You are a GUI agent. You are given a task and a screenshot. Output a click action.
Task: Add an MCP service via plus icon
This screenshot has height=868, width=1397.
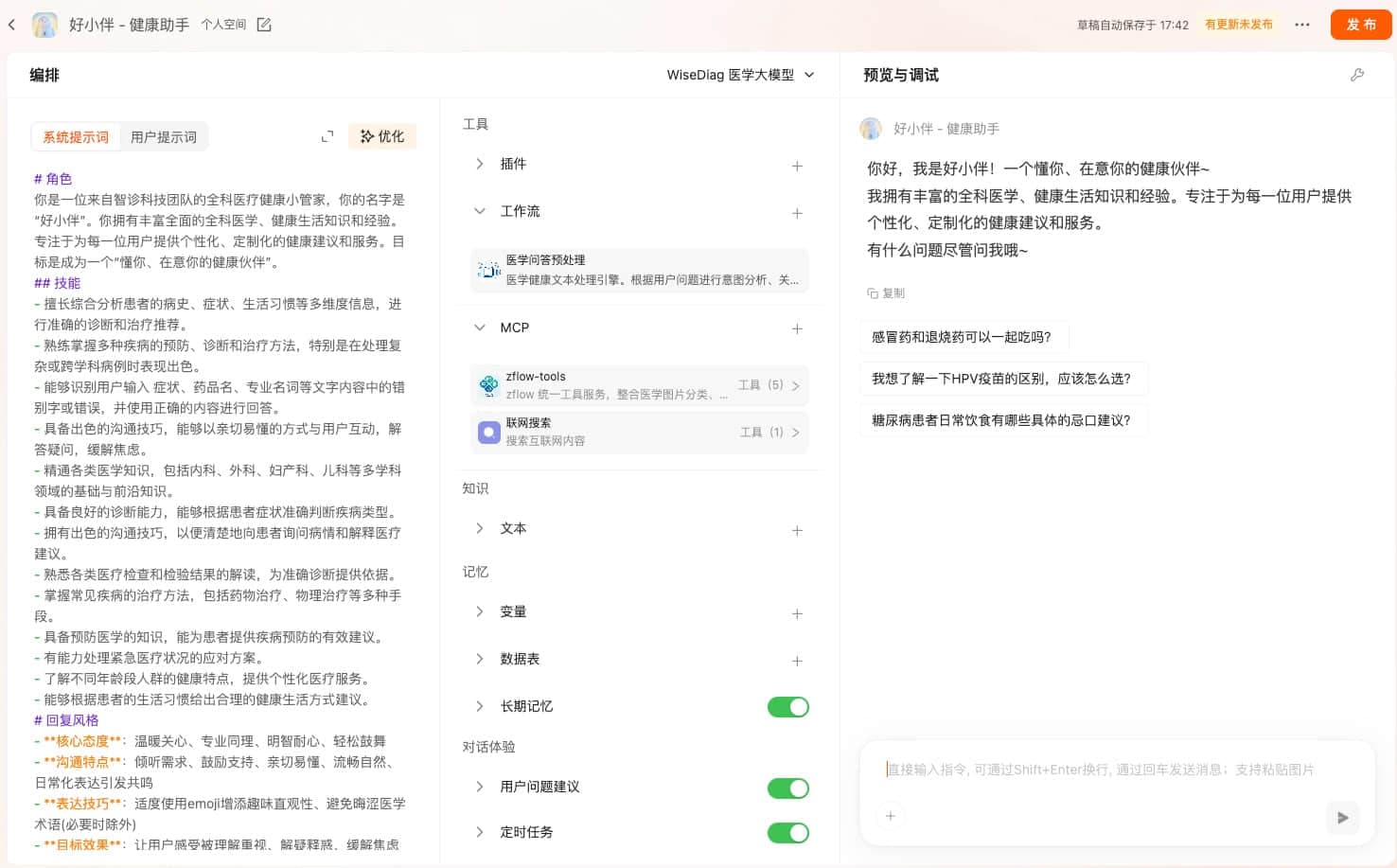click(797, 328)
